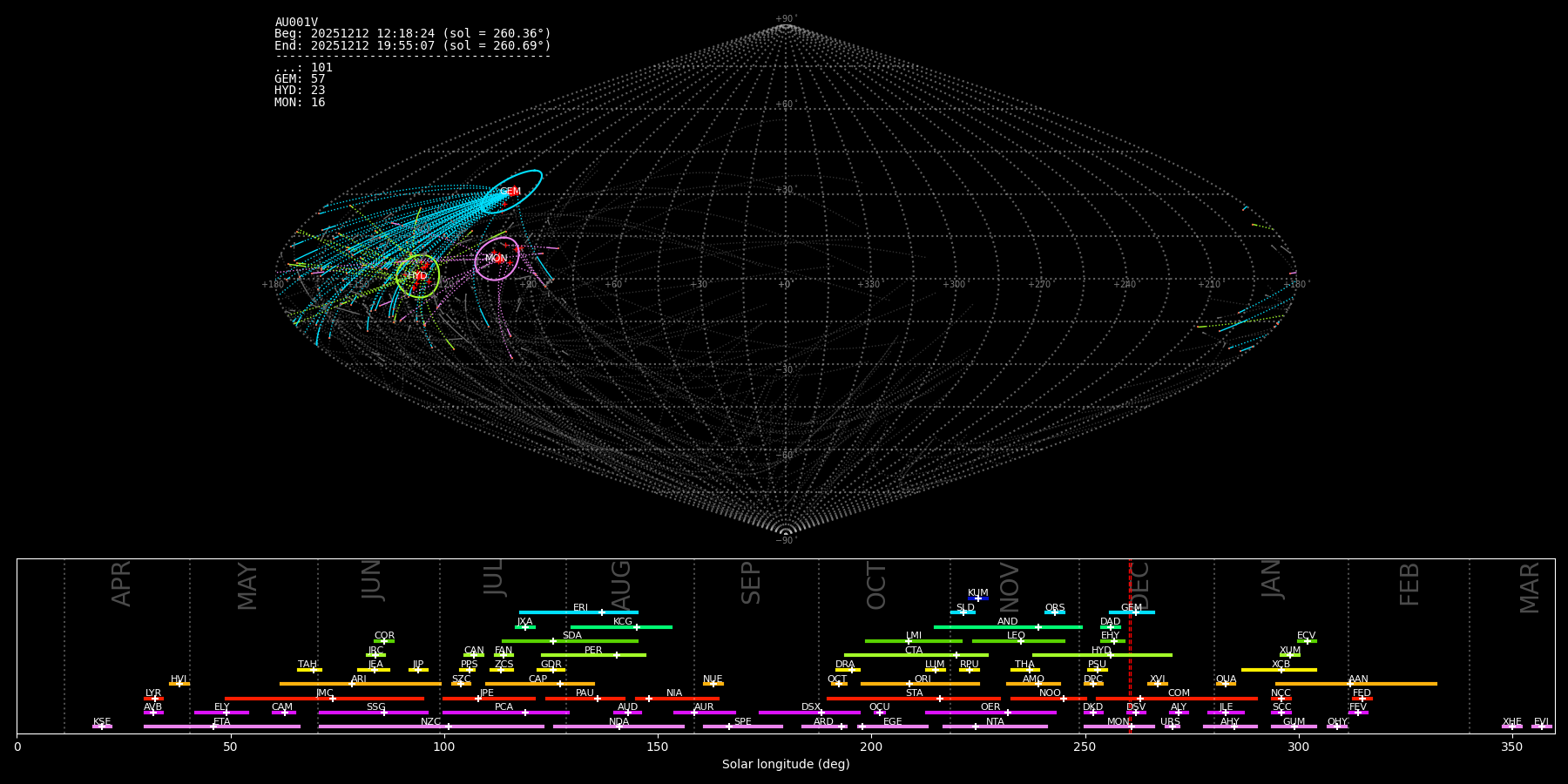Click the NDA shower bar
Image resolution: width=1568 pixels, height=784 pixels.
coord(618,727)
